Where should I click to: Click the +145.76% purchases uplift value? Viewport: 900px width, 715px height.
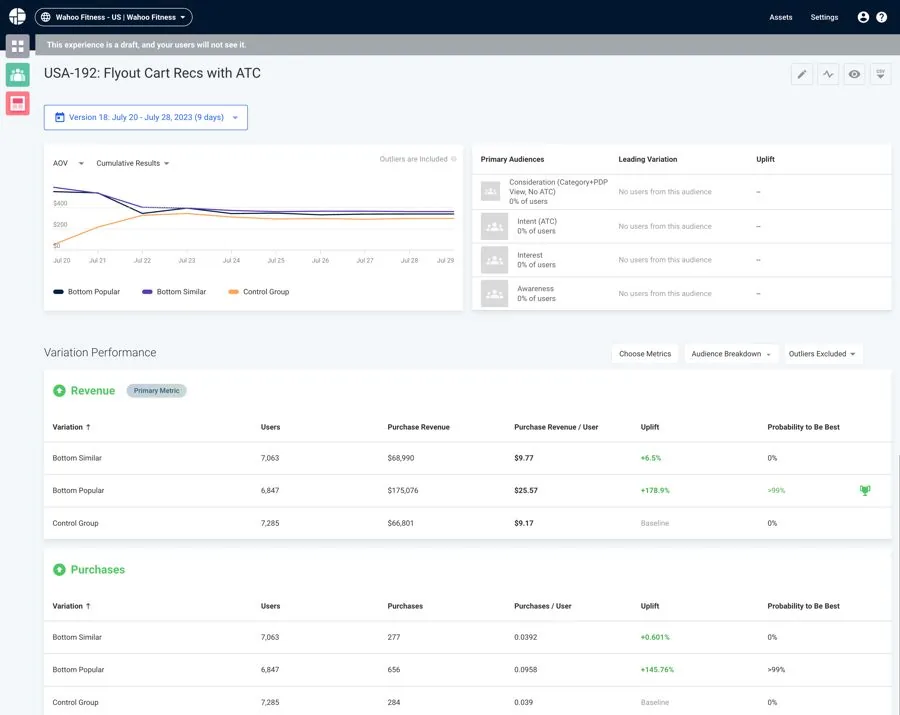[657, 670]
